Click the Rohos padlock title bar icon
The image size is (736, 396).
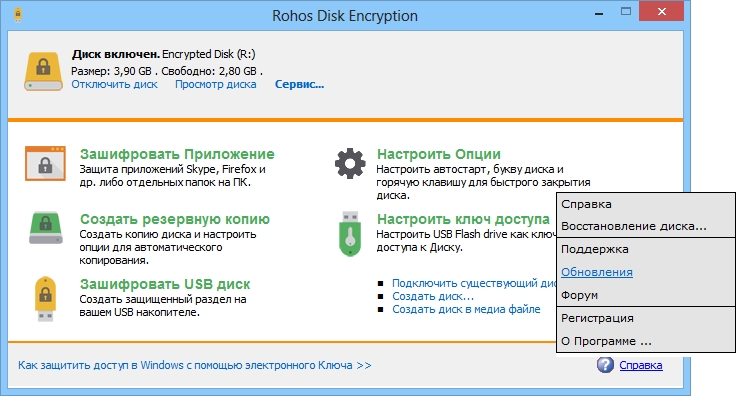click(18, 15)
